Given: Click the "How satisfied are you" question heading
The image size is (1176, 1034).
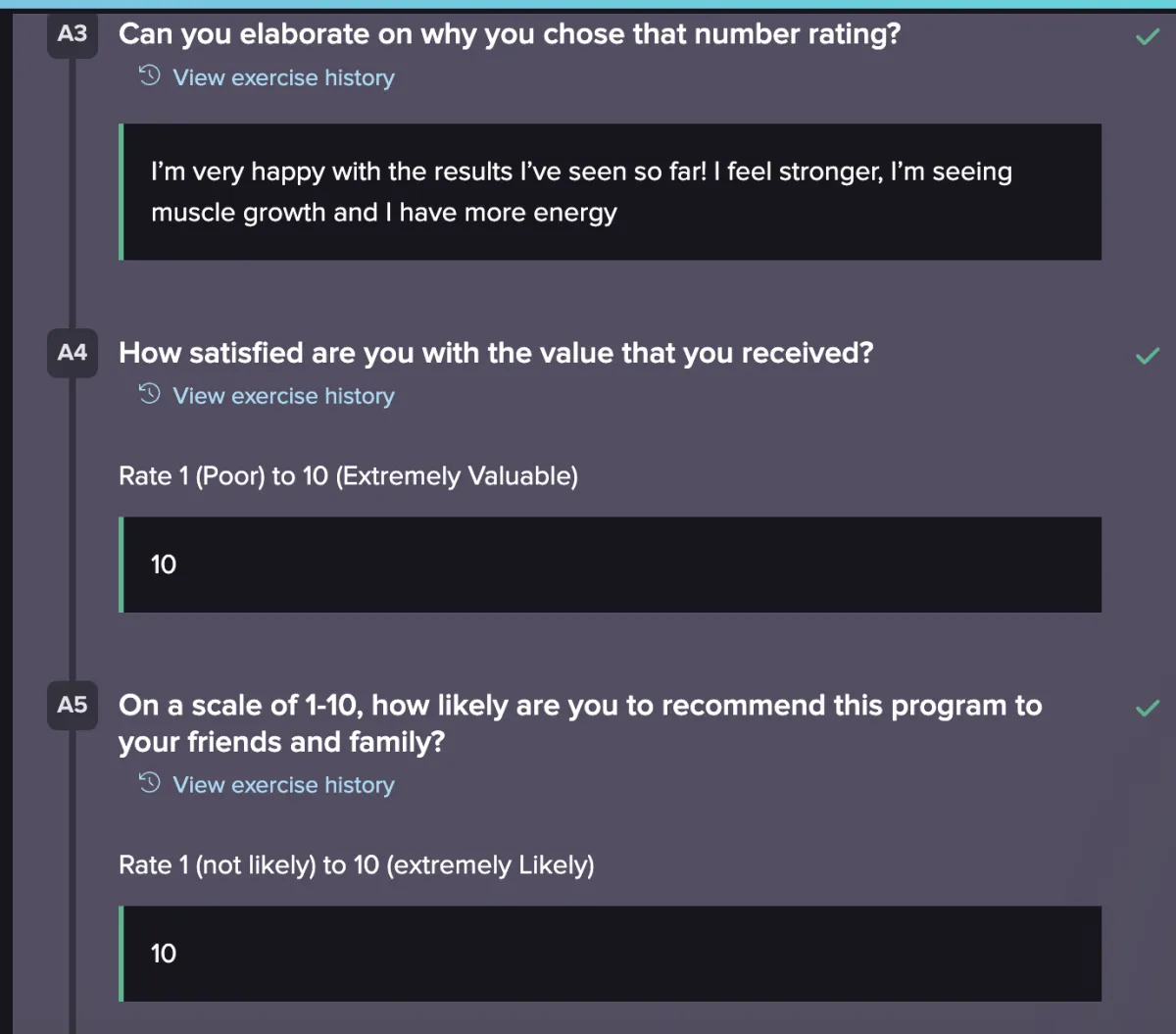Looking at the screenshot, I should (496, 353).
